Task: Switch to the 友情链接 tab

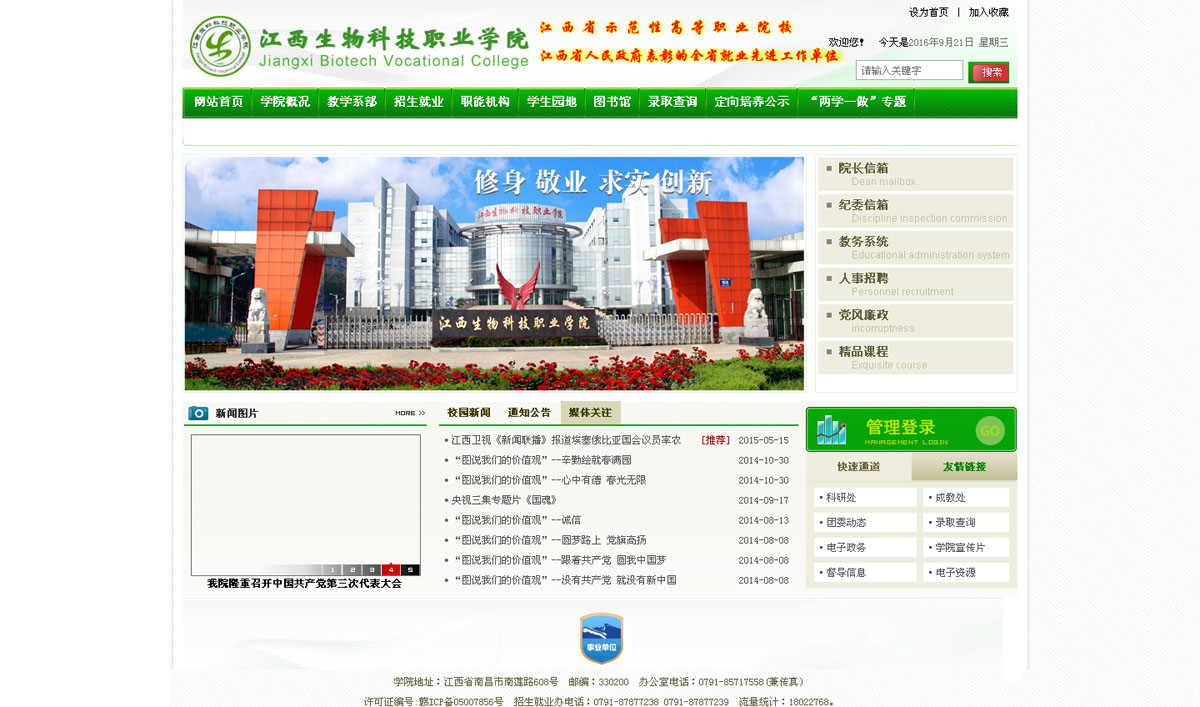Action: click(x=963, y=467)
